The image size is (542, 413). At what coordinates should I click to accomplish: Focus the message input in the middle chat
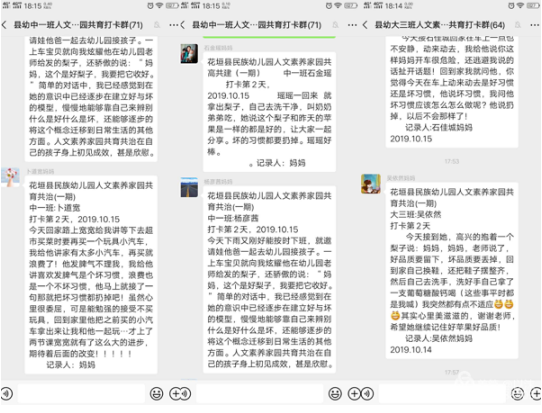point(260,393)
